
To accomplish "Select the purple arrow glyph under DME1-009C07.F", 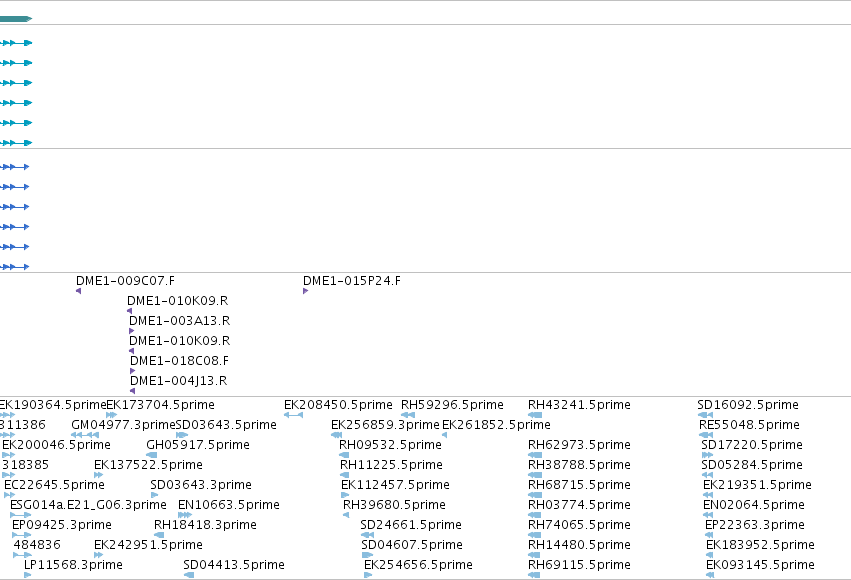I will (78, 291).
